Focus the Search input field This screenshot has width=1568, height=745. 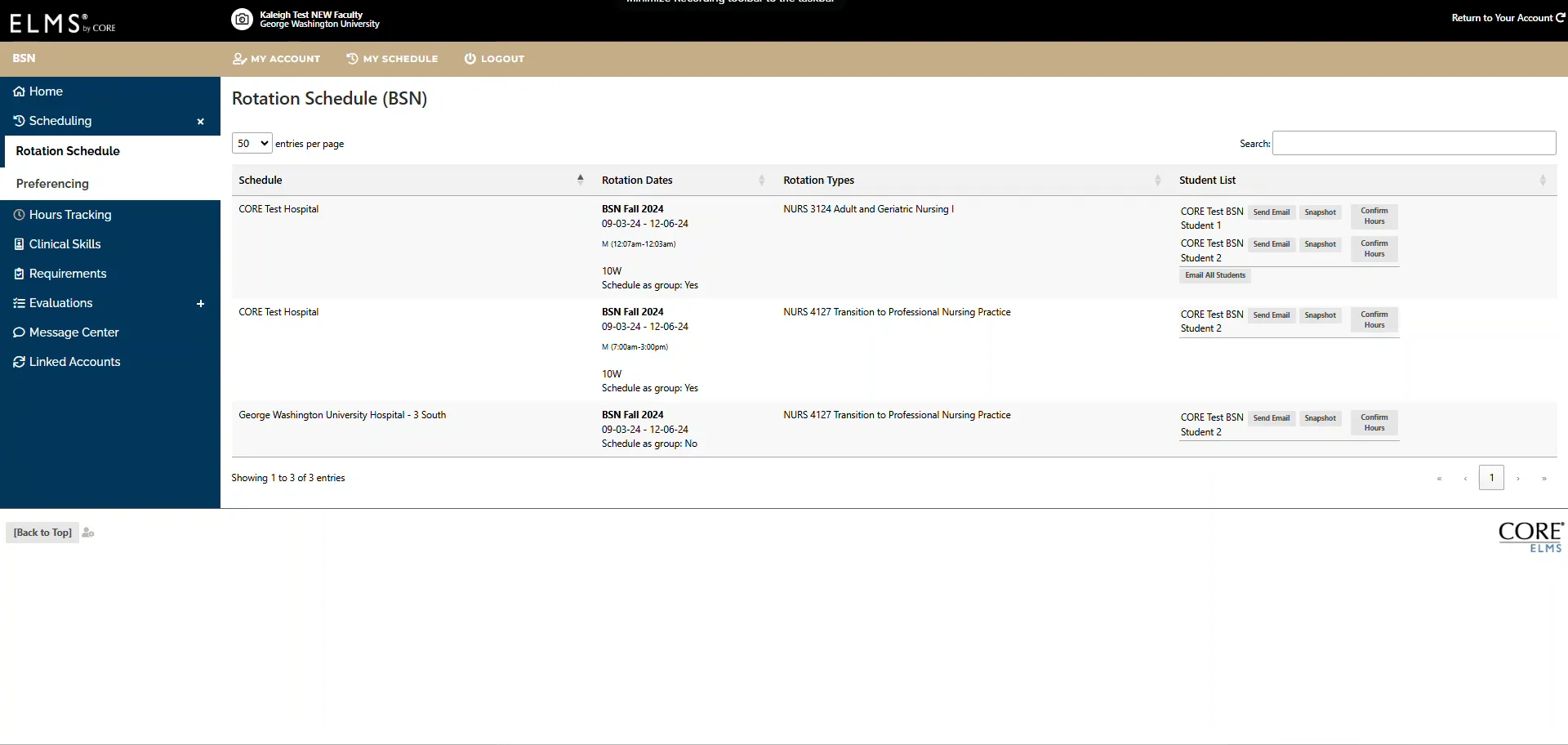point(1414,143)
